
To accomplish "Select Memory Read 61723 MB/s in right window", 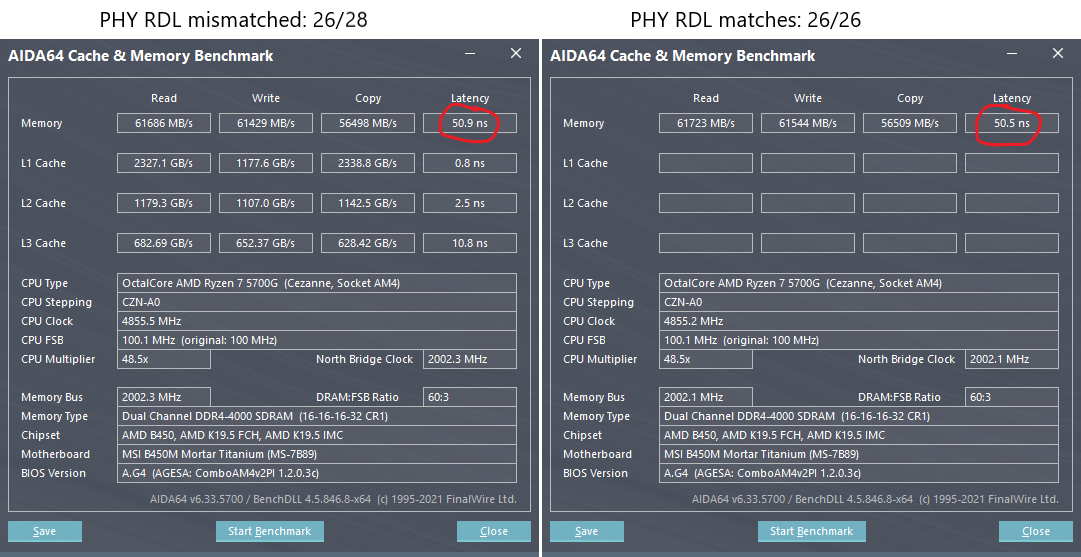I will [705, 123].
